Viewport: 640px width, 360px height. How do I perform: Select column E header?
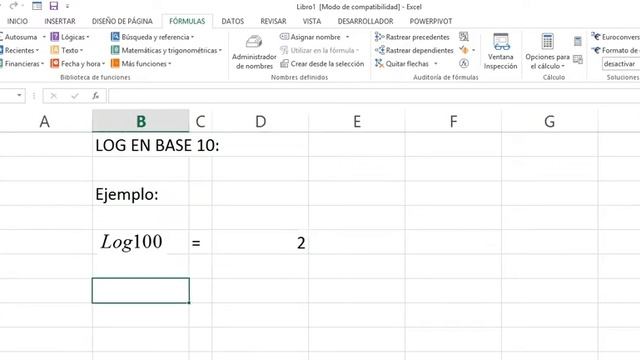[357, 121]
